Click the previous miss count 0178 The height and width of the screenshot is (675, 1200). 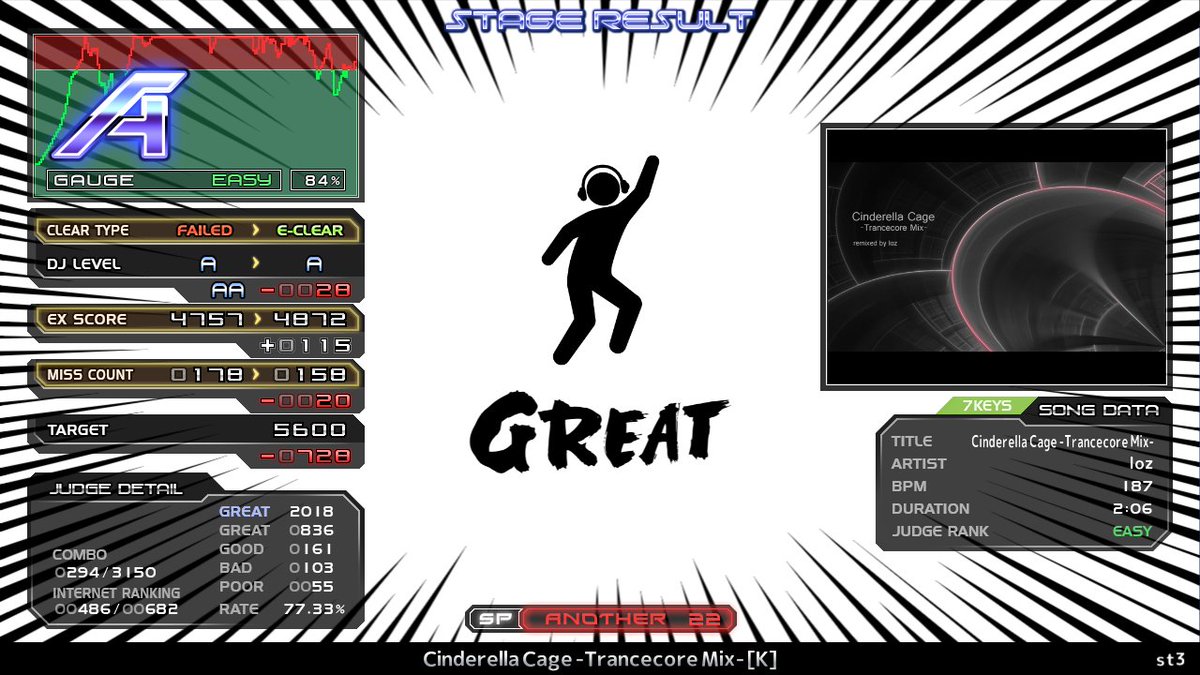[206, 374]
